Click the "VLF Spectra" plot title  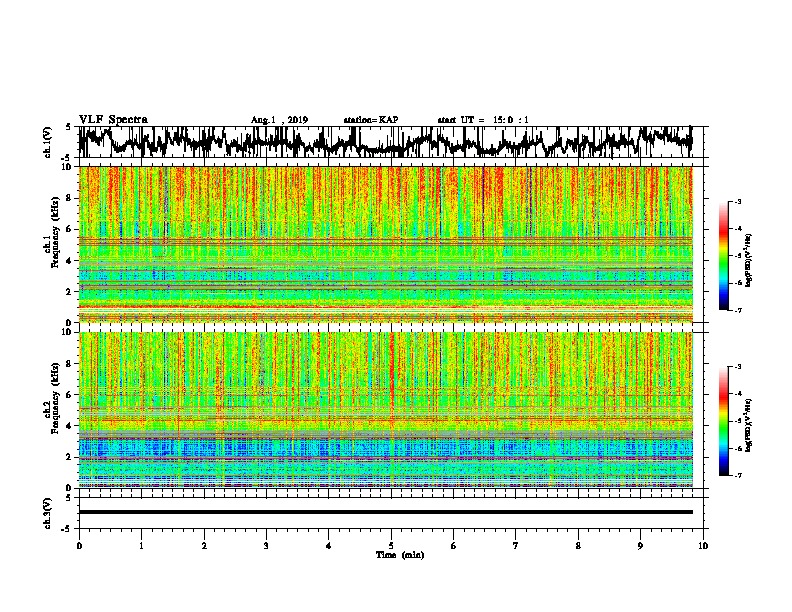point(113,120)
